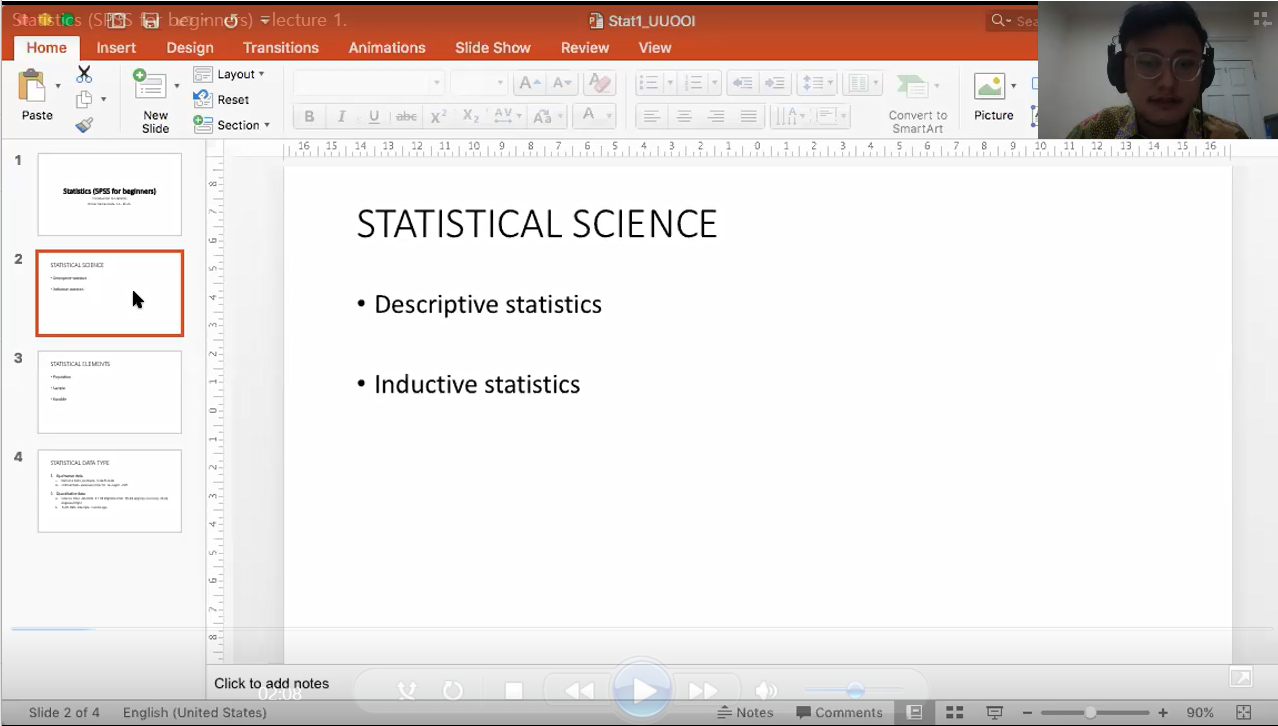The width and height of the screenshot is (1278, 726).
Task: Select the Format Painter brush
Action: click(84, 124)
